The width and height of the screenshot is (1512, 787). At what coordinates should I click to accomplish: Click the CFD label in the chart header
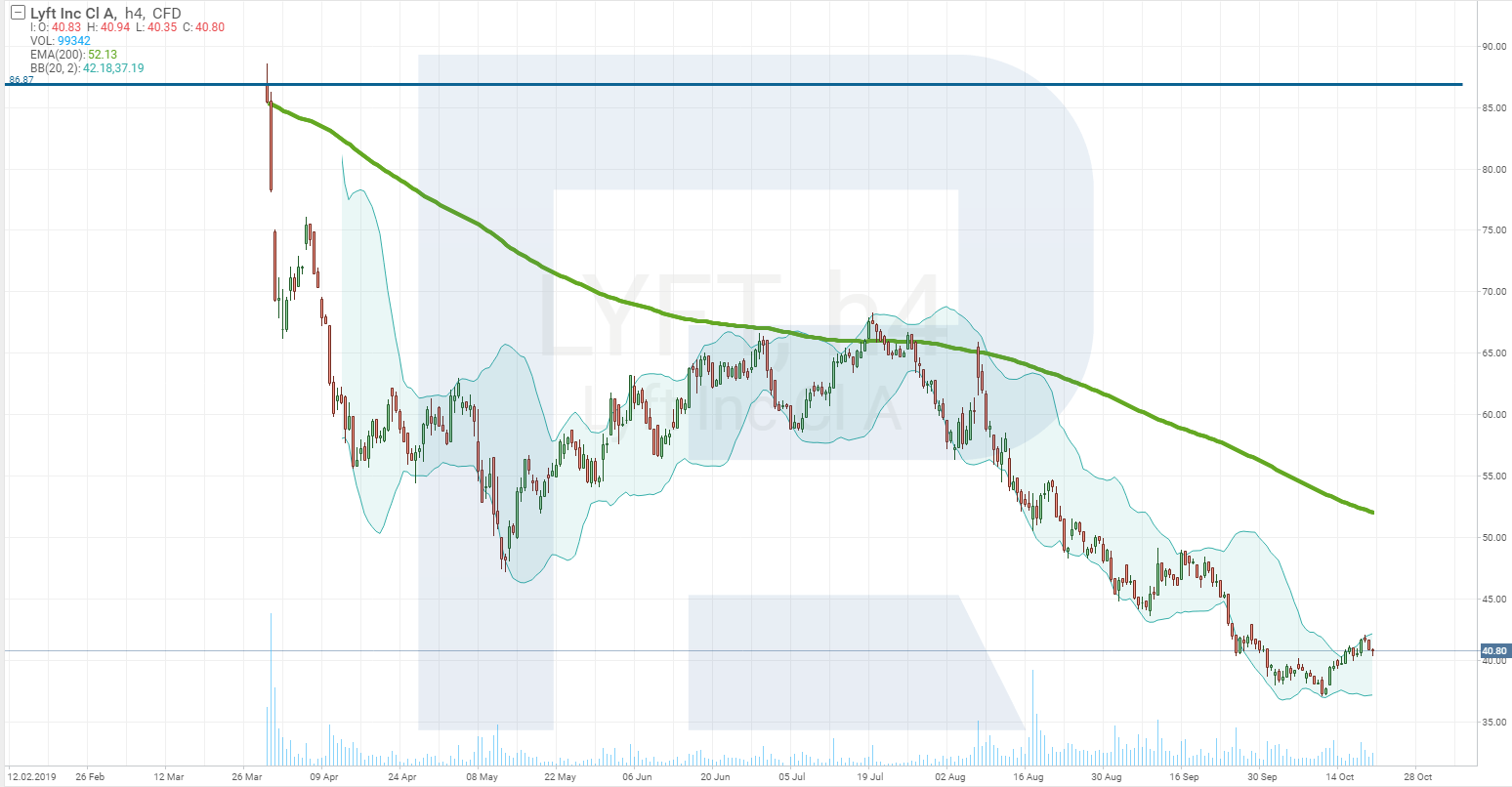(169, 14)
